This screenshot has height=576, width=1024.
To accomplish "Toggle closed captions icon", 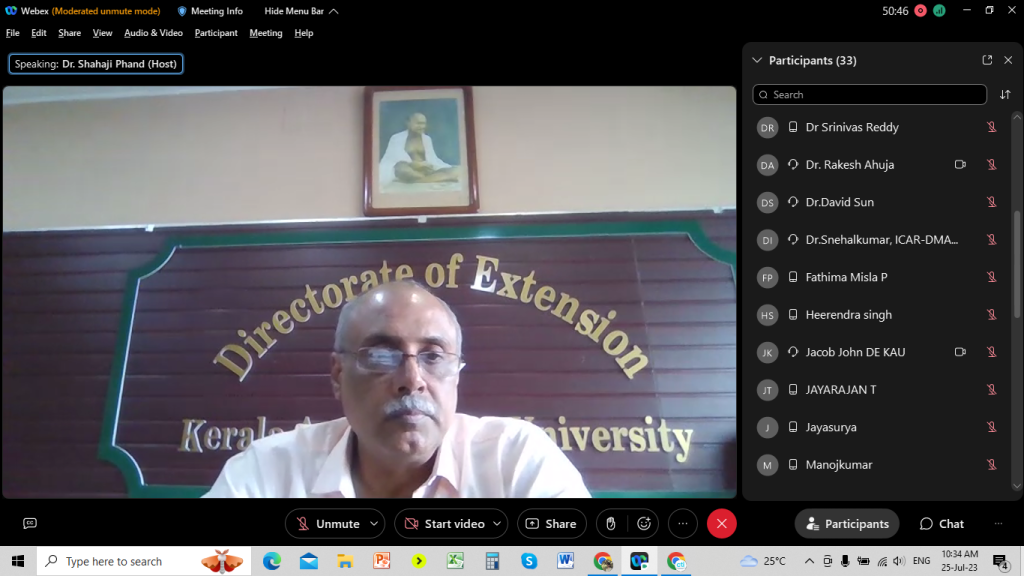I will click(30, 523).
